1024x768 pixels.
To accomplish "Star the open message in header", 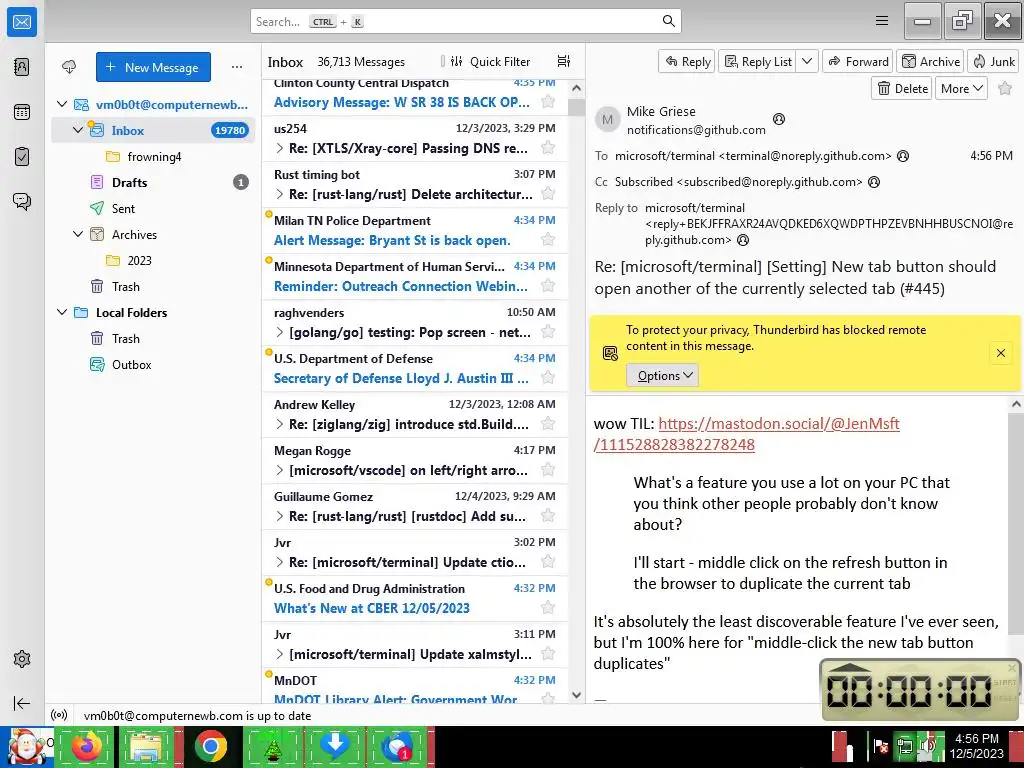I will [1005, 89].
